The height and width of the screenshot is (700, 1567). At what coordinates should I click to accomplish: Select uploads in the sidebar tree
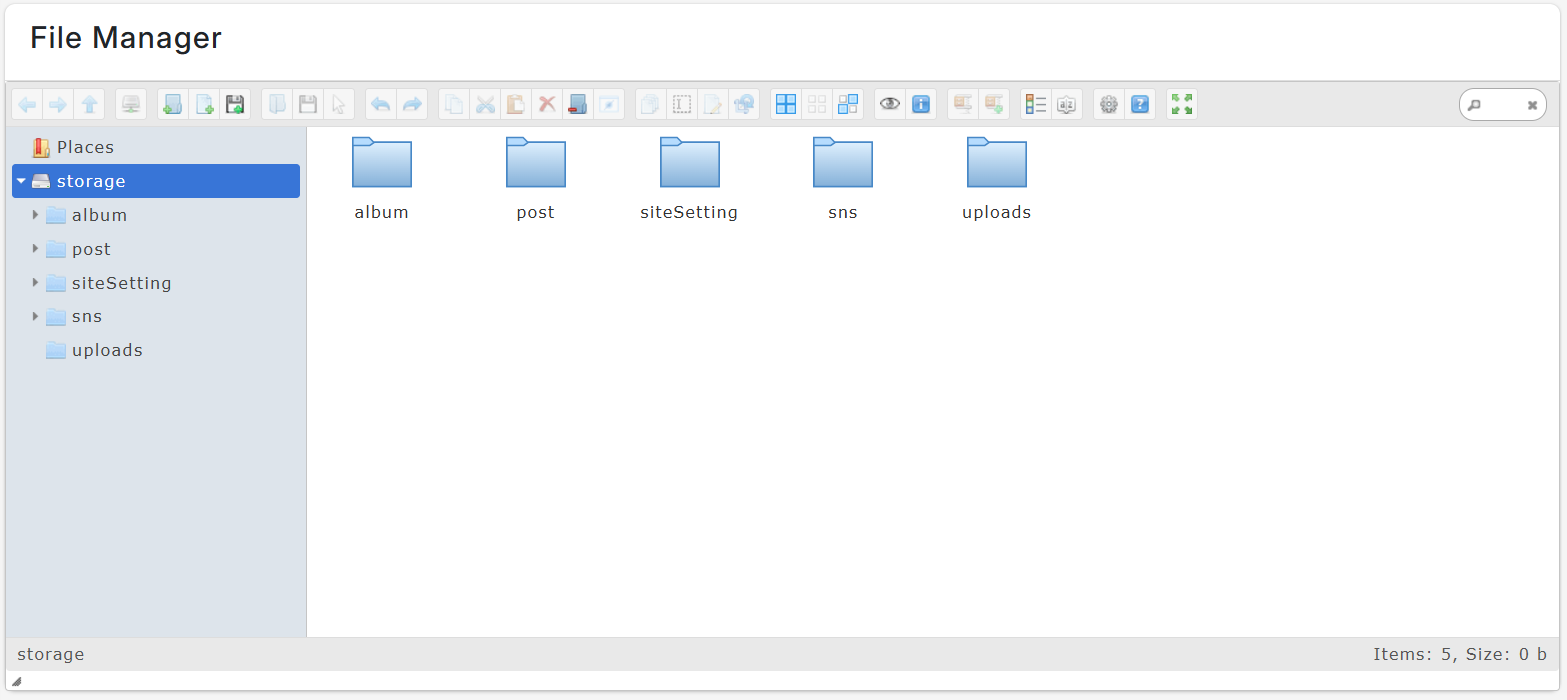coord(156,350)
